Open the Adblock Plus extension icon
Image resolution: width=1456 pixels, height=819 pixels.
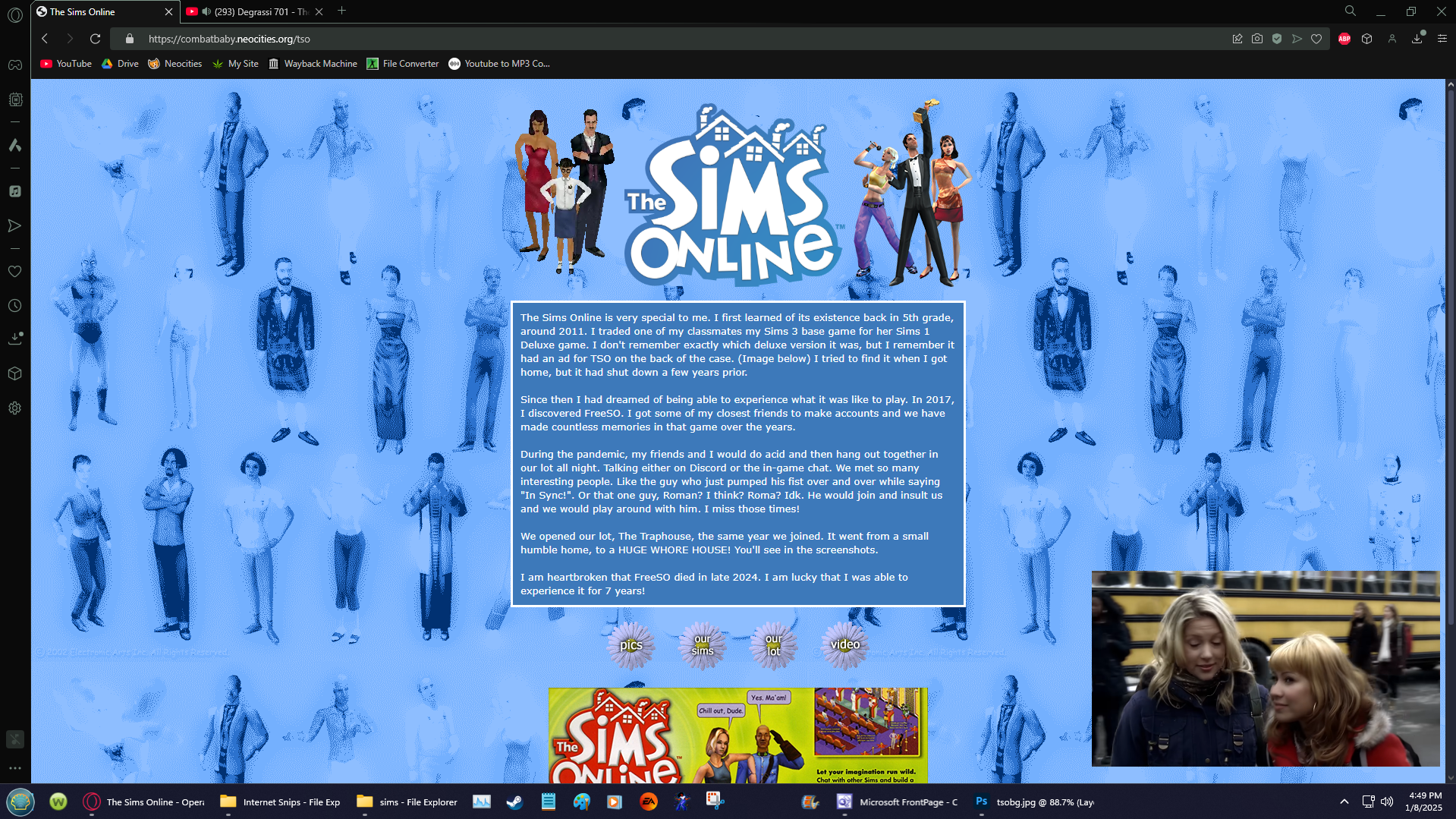pos(1344,39)
